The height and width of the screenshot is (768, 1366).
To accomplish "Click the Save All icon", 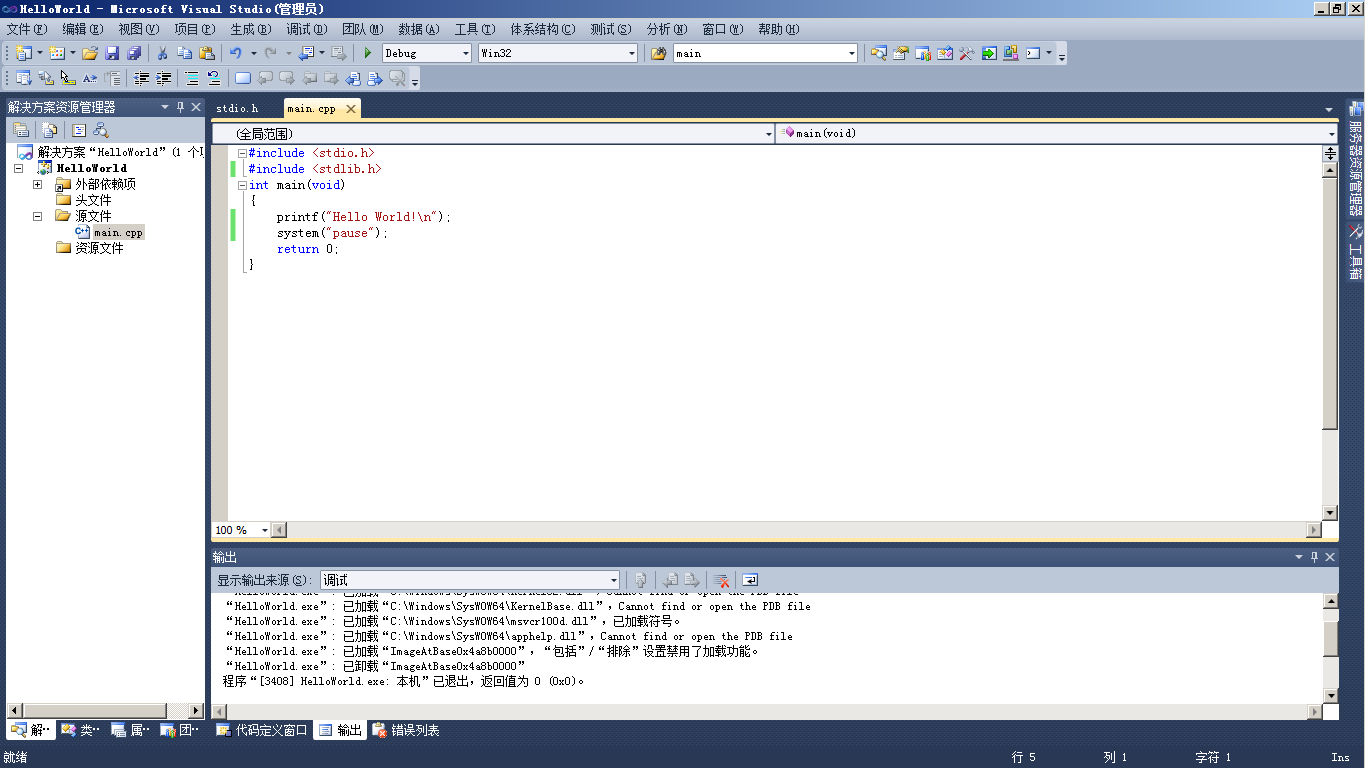I will [134, 53].
